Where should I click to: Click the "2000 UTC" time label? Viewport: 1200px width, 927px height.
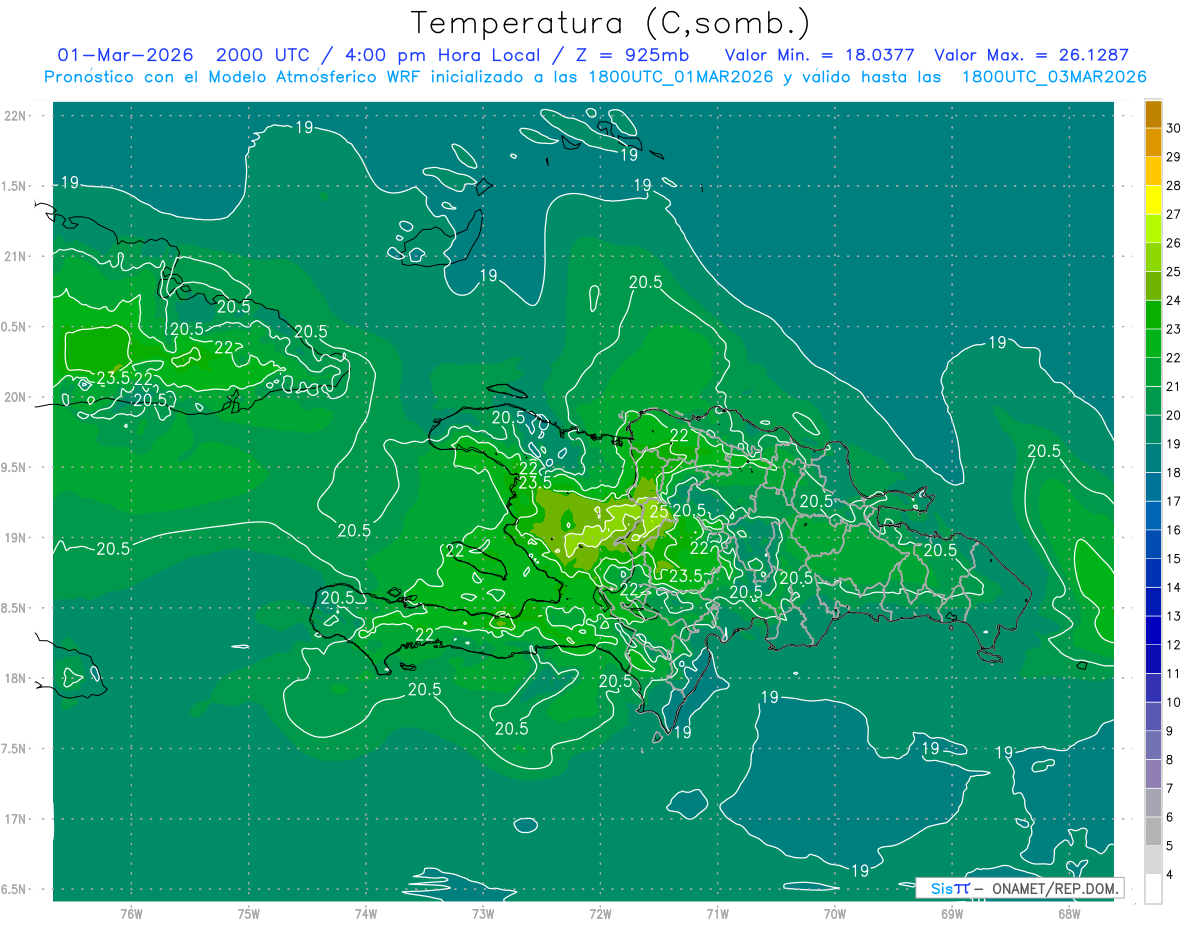point(264,55)
